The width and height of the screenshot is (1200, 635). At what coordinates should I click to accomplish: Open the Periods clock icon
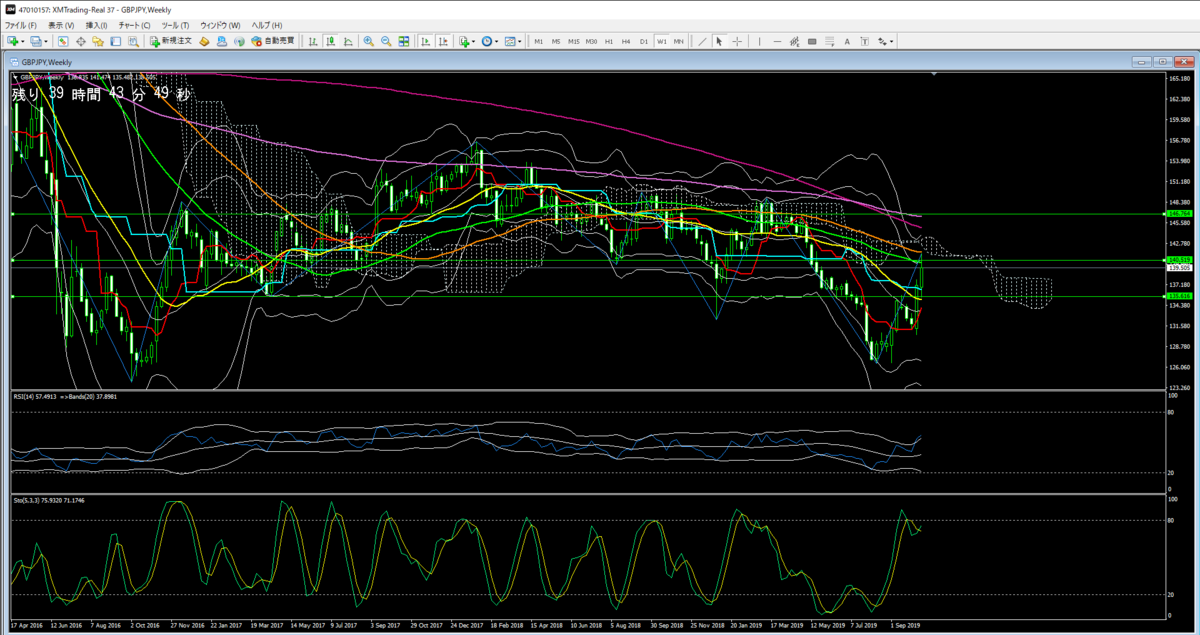click(486, 41)
